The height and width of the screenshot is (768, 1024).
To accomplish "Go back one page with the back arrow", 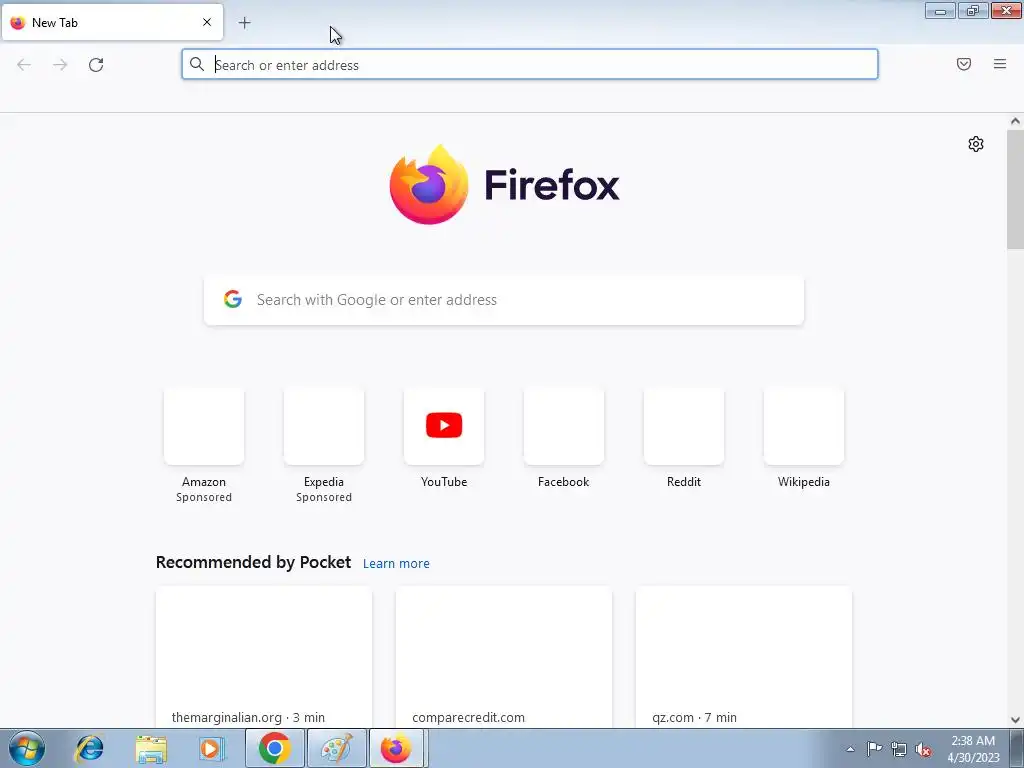I will pyautogui.click(x=24, y=65).
